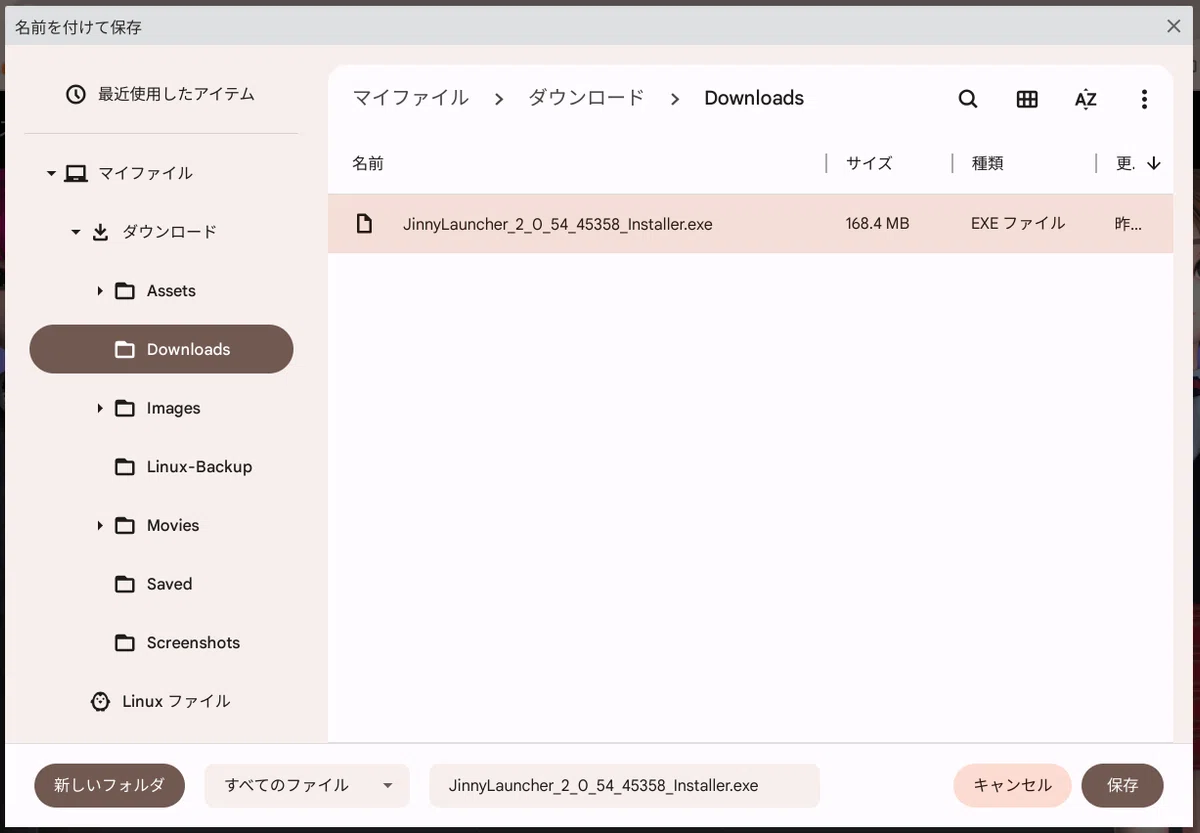This screenshot has width=1200, height=833.
Task: Click the download icon beside ダウンロード
Action: [x=100, y=232]
